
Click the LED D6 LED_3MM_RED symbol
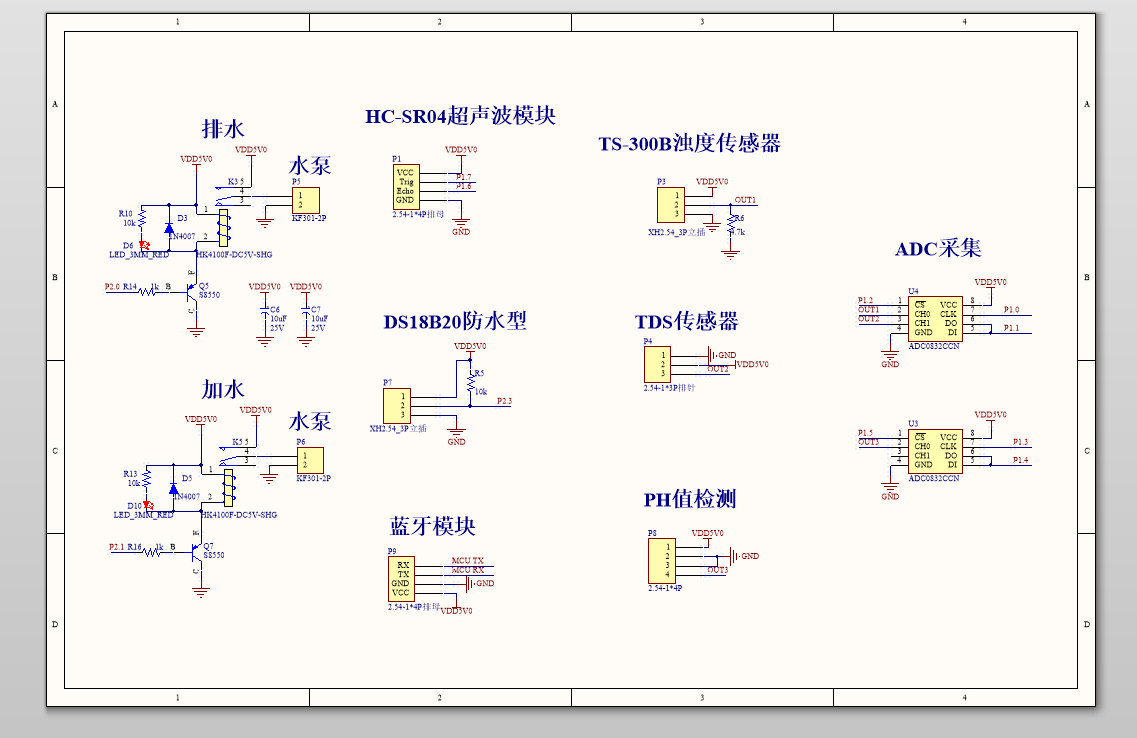tap(143, 245)
